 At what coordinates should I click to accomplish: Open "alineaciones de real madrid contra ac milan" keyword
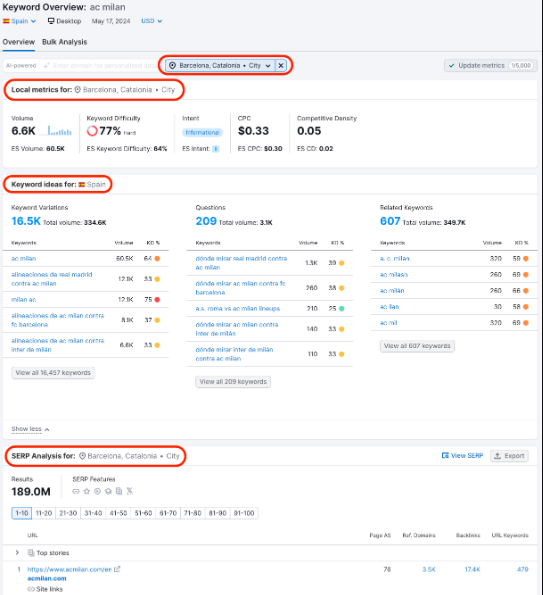52,279
